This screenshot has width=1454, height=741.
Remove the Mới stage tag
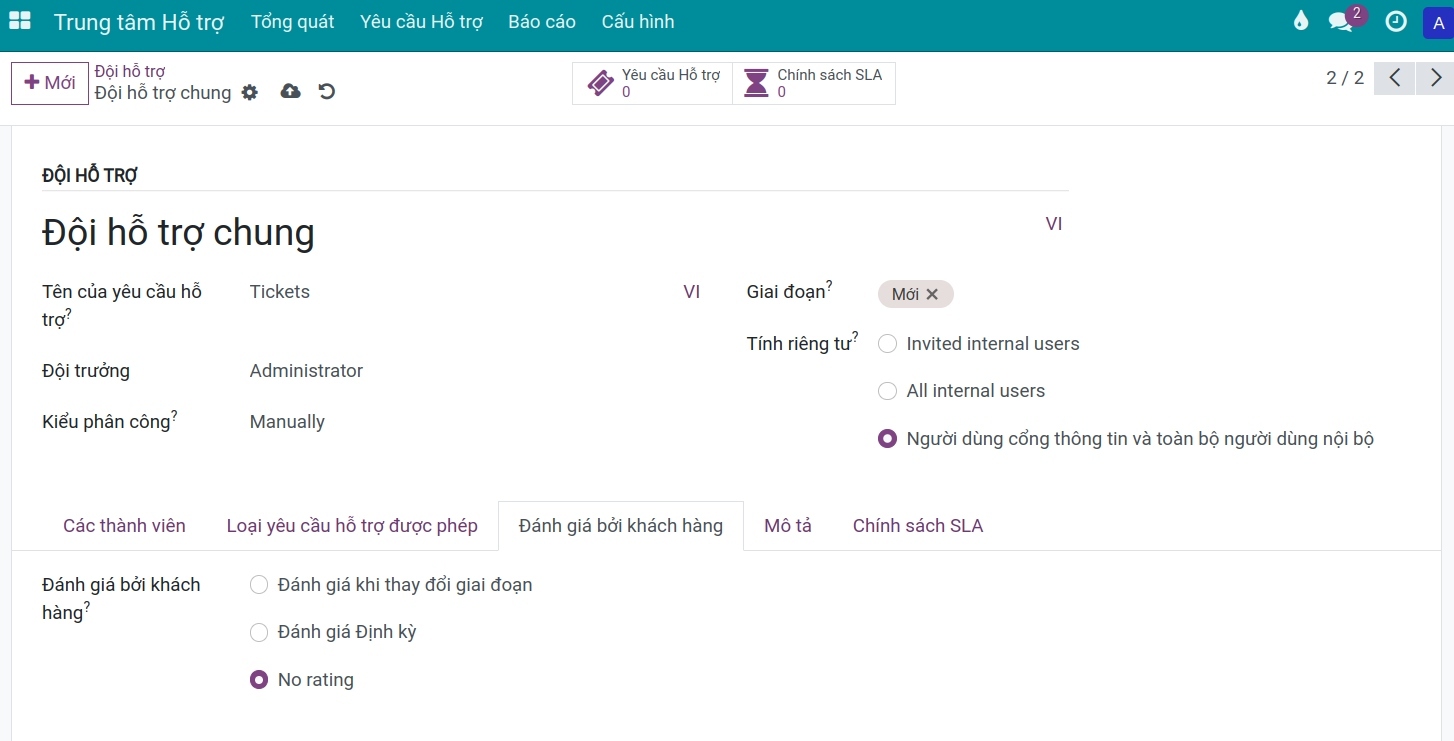click(x=932, y=294)
